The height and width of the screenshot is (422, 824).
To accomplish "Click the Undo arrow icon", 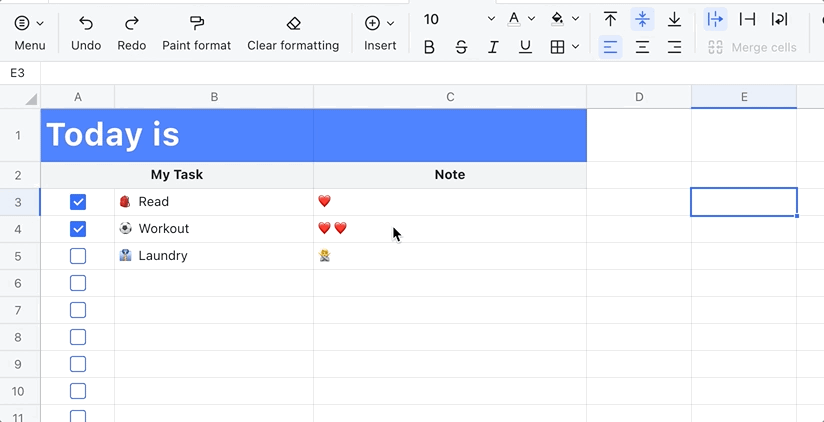I will (x=86, y=23).
